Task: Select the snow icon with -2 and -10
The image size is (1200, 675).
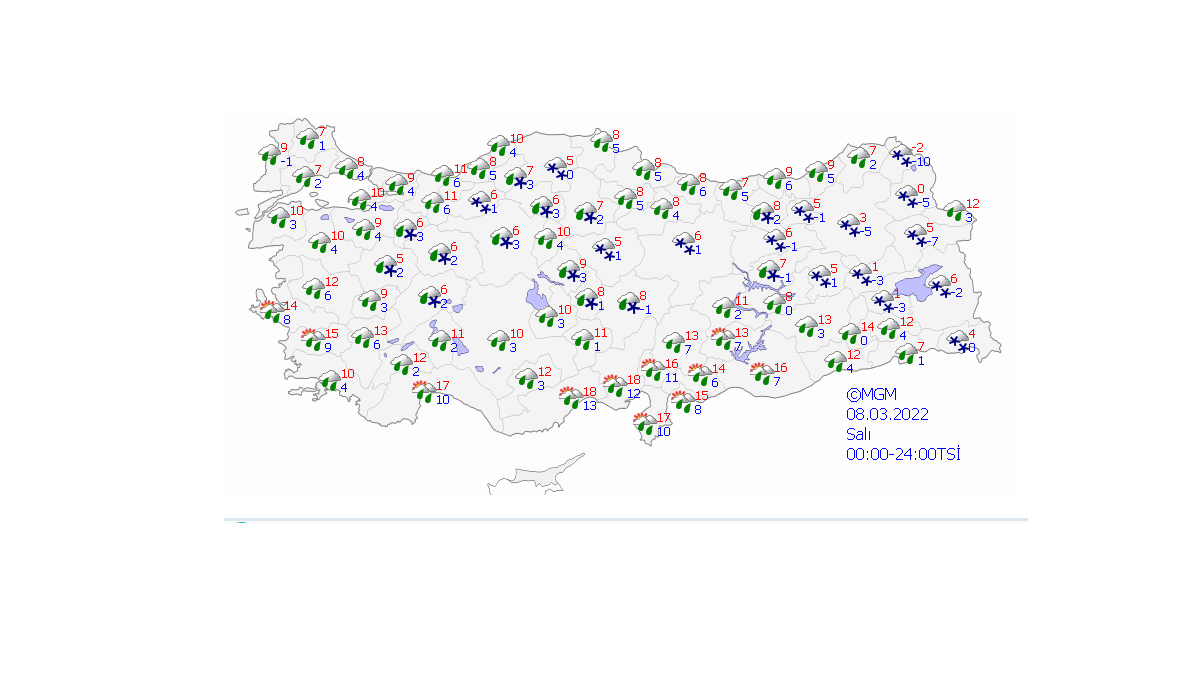Action: (902, 156)
